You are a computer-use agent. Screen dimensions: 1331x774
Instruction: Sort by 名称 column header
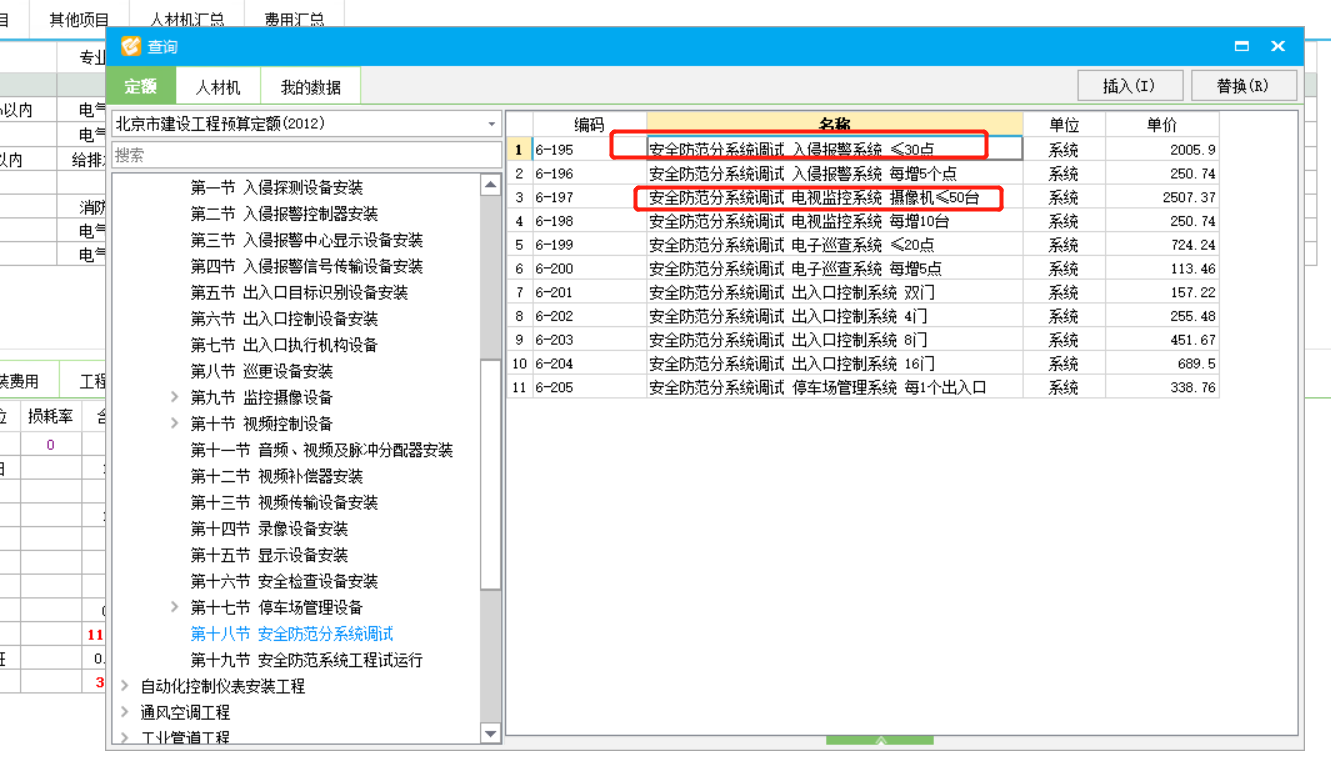click(x=835, y=124)
